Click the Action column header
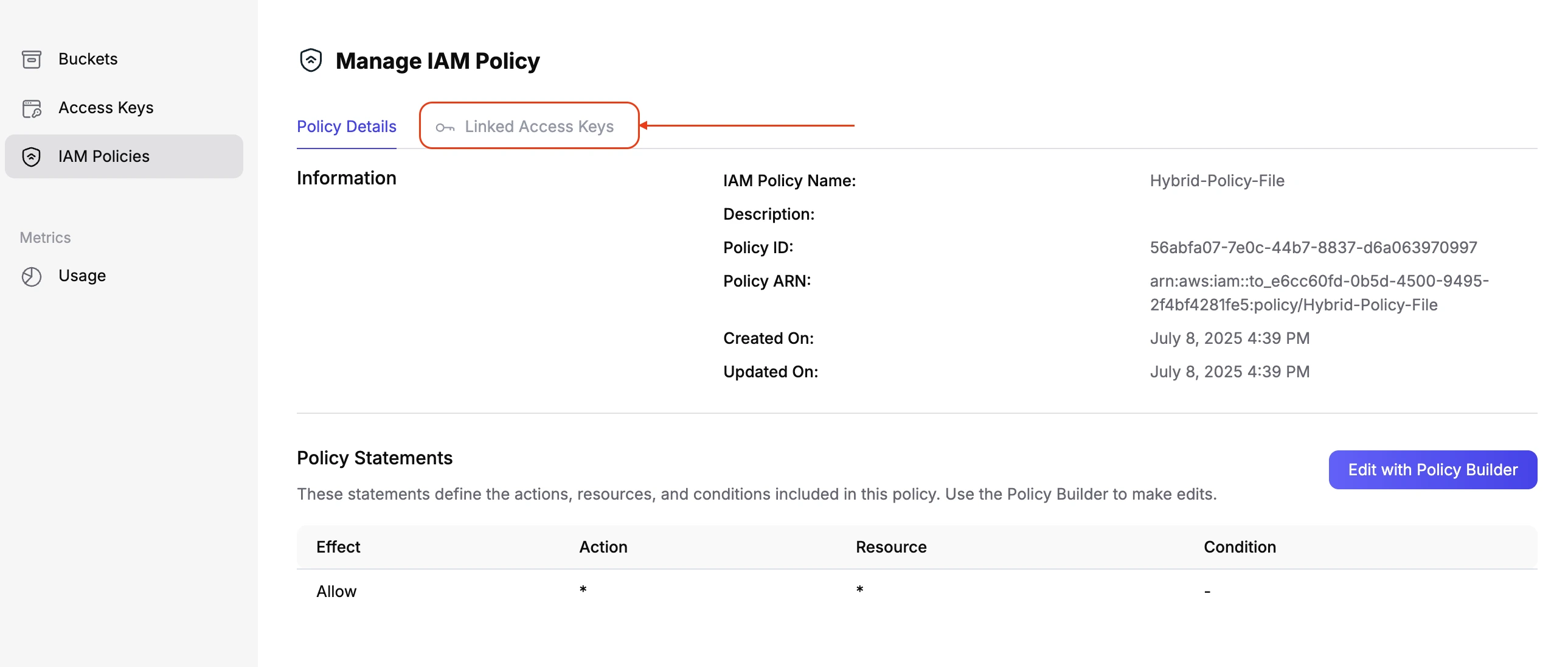The image size is (1568, 667). tap(603, 547)
